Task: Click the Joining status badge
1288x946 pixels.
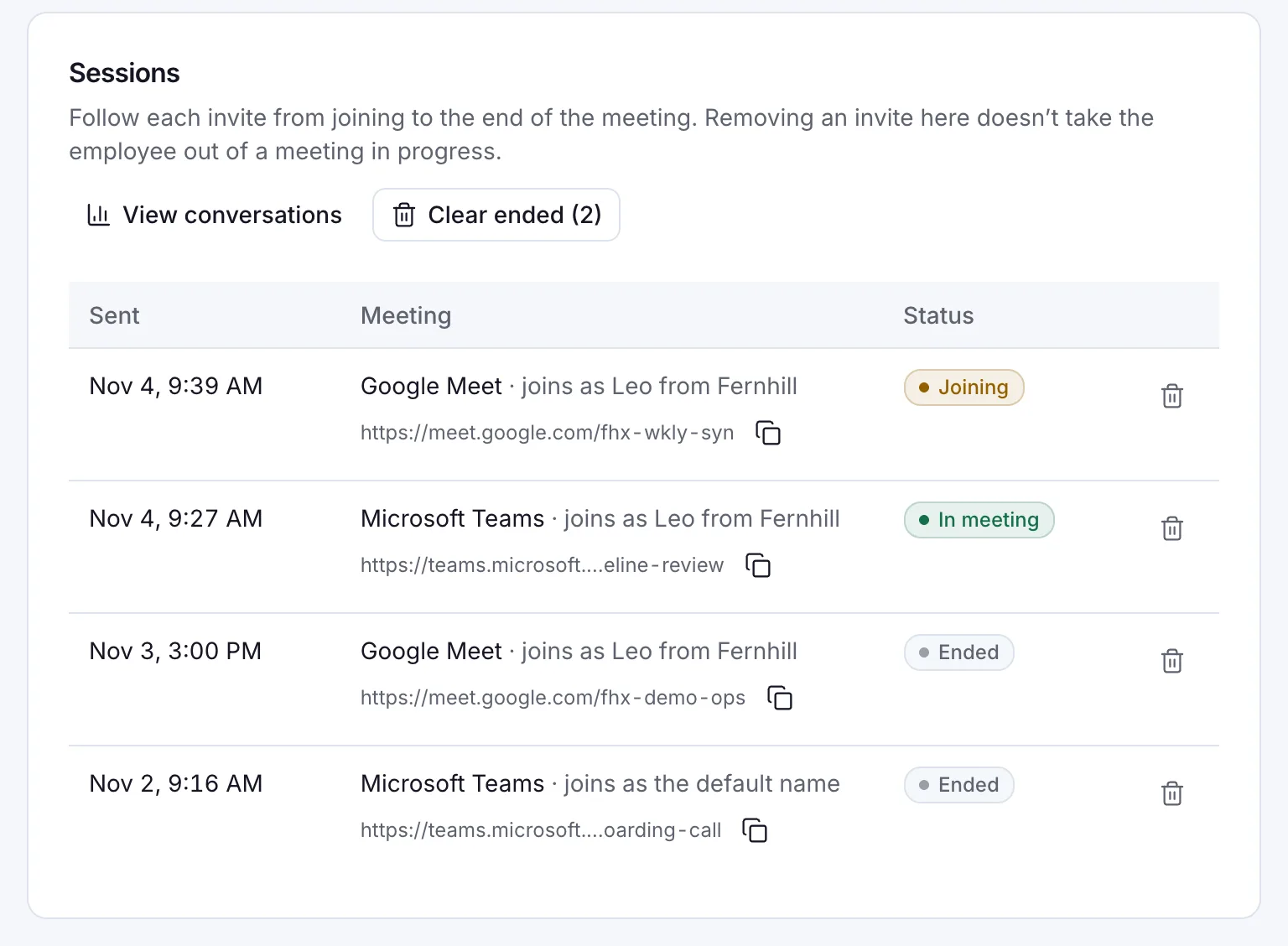Action: (x=964, y=387)
